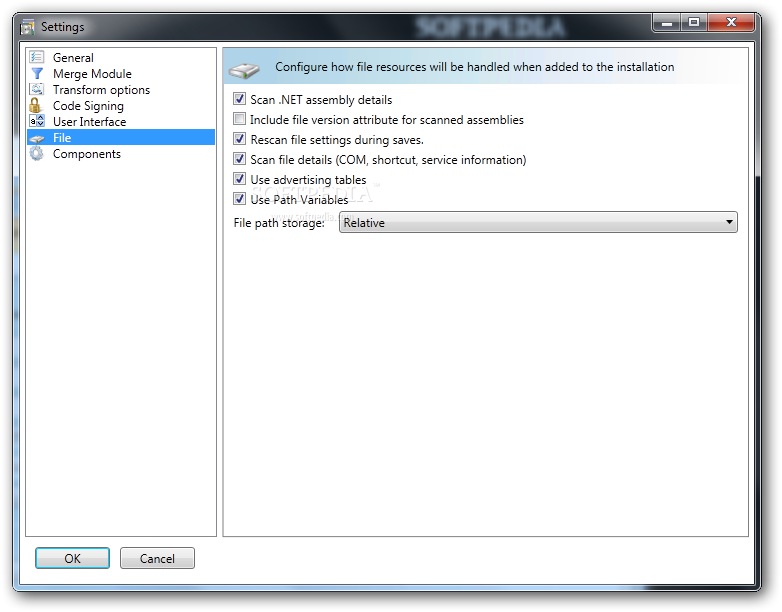The image size is (782, 612).
Task: Click the Settings window title icon
Action: pos(27,27)
